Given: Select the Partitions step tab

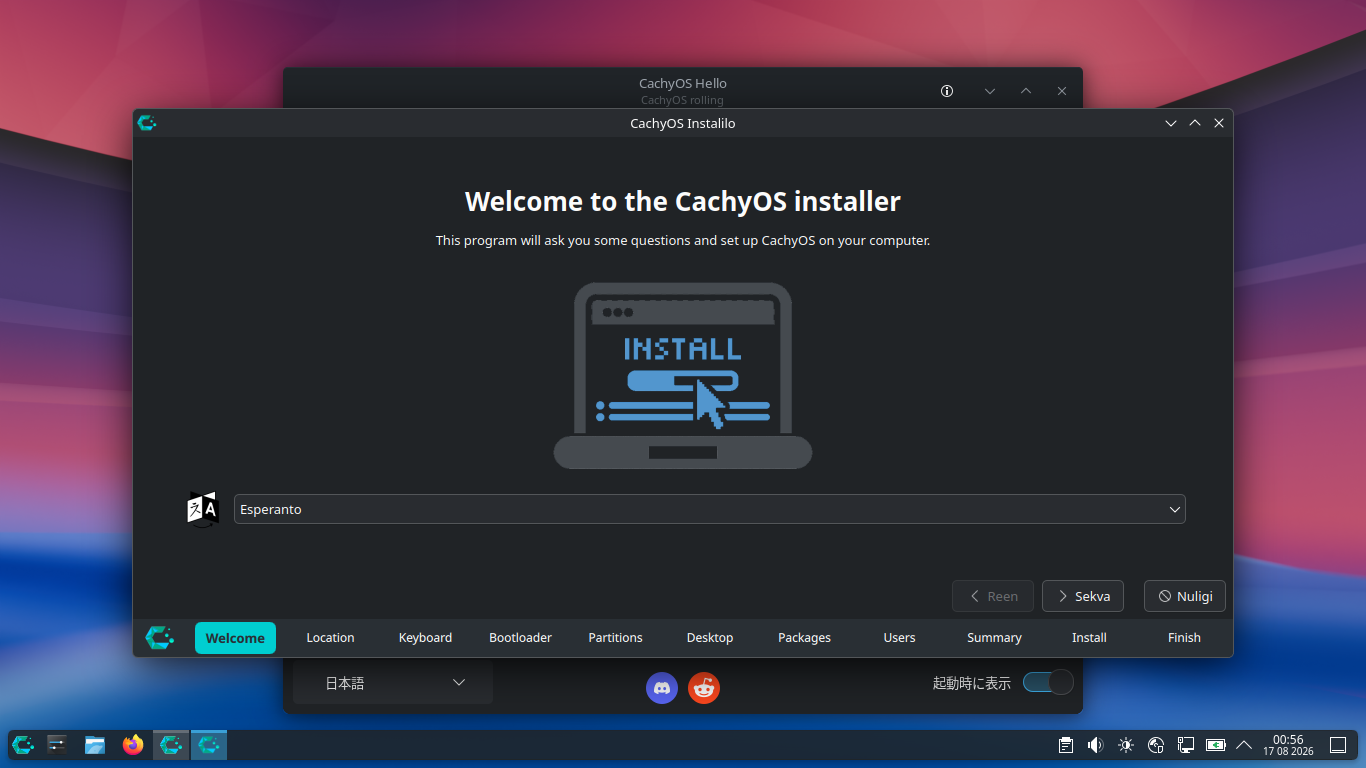Looking at the screenshot, I should [x=615, y=638].
